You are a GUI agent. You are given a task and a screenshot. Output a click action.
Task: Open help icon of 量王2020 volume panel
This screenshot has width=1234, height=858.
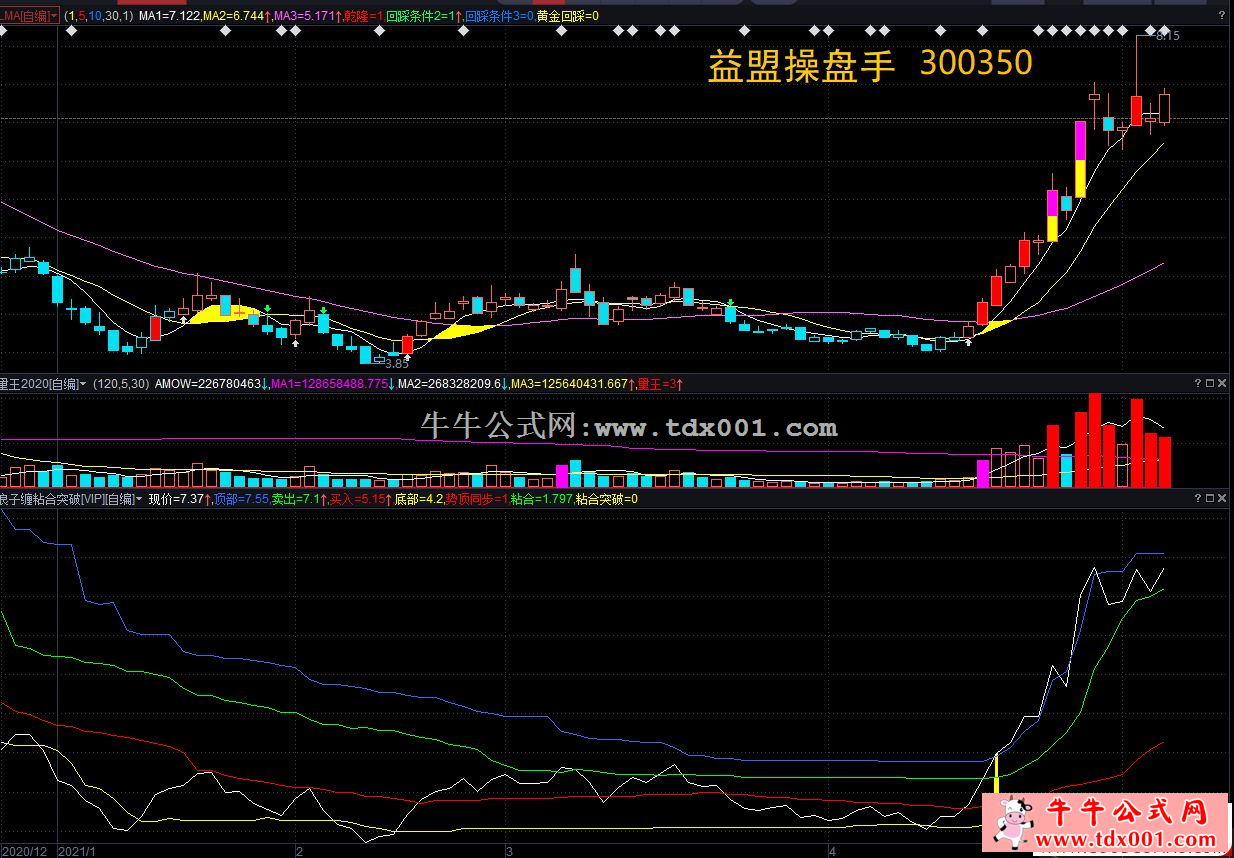1197,383
